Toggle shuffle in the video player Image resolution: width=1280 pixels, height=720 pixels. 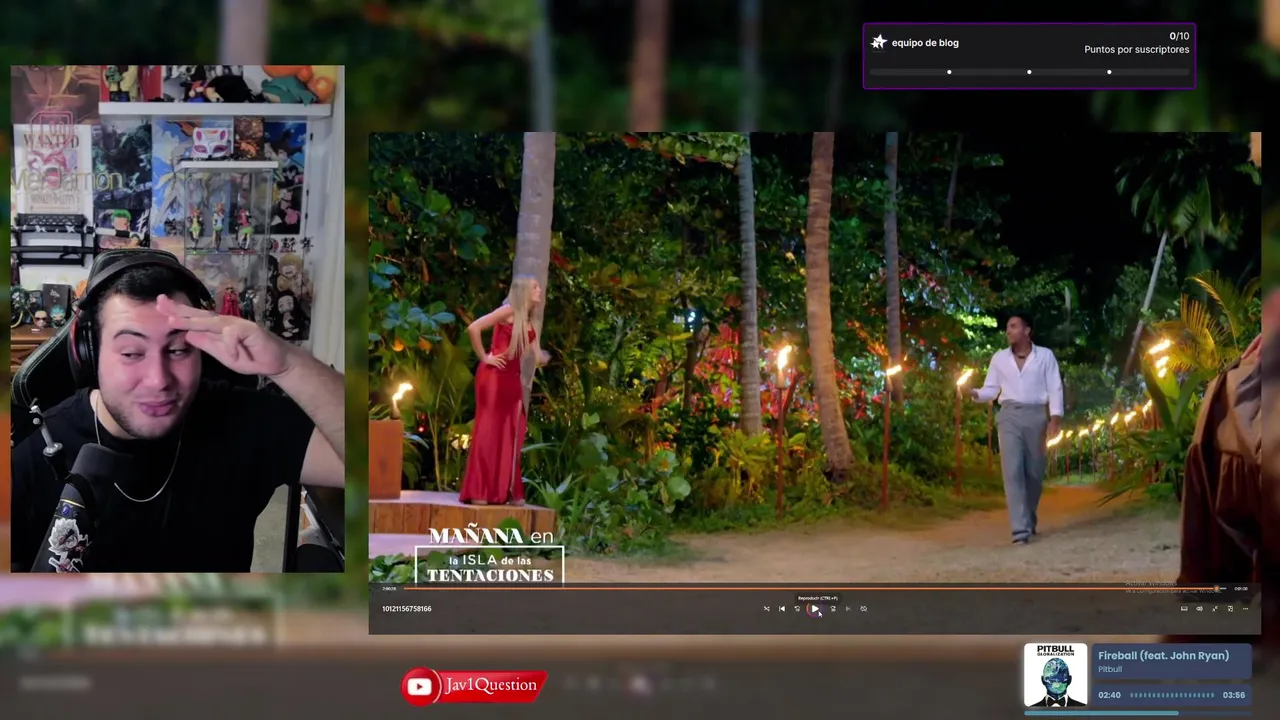click(767, 609)
